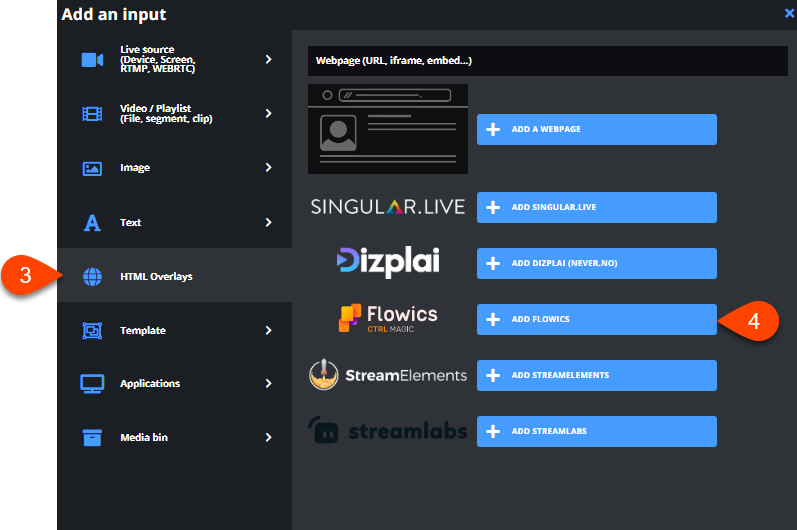The image size is (797, 530).
Task: Click the Image picture icon
Action: 93,168
